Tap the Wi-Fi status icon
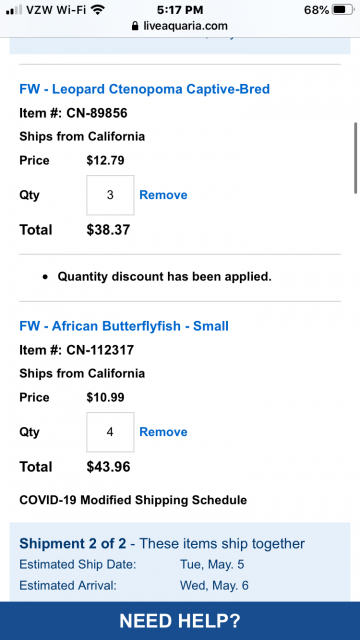The height and width of the screenshot is (640, 360). (97, 9)
